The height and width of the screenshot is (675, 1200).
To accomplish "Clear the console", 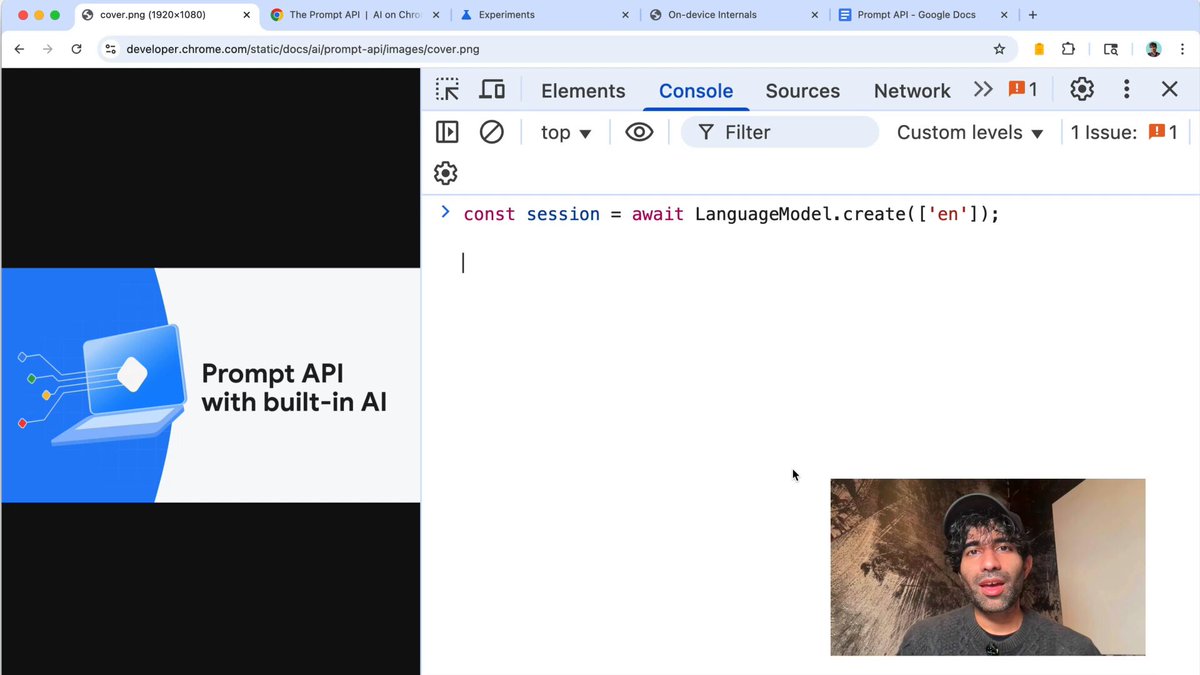I will coord(491,132).
